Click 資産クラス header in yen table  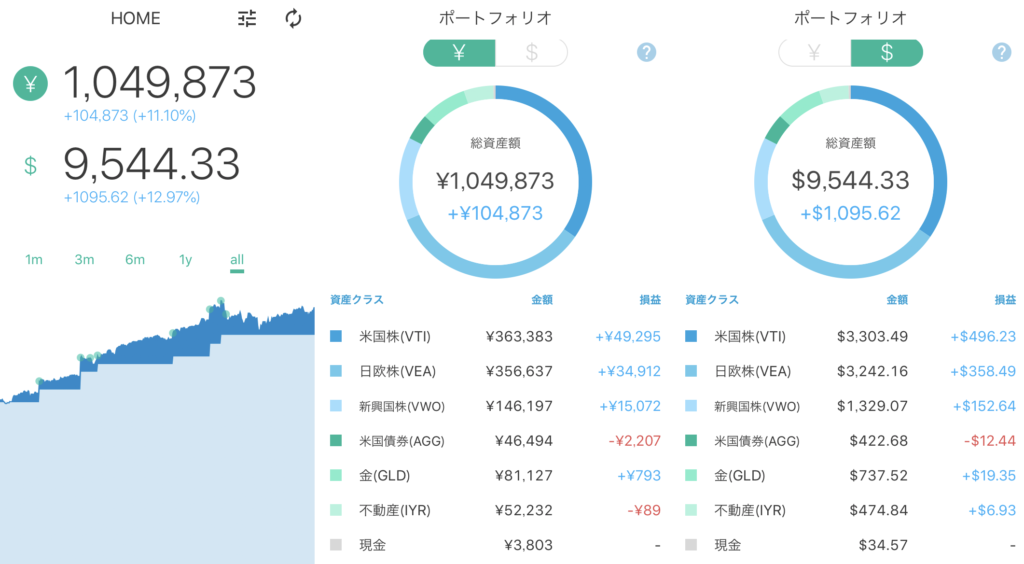point(357,300)
